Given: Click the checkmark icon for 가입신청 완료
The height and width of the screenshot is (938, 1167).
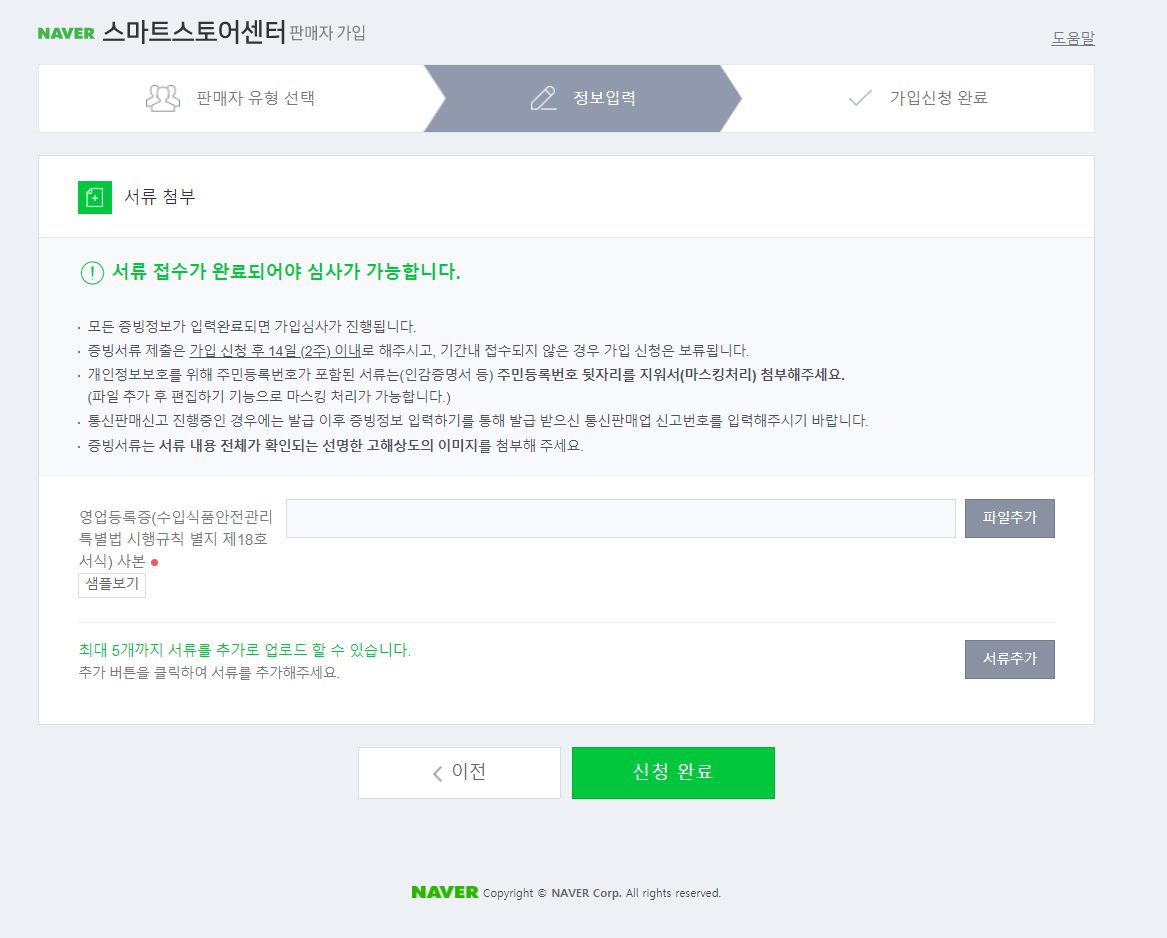Looking at the screenshot, I should click(x=860, y=98).
